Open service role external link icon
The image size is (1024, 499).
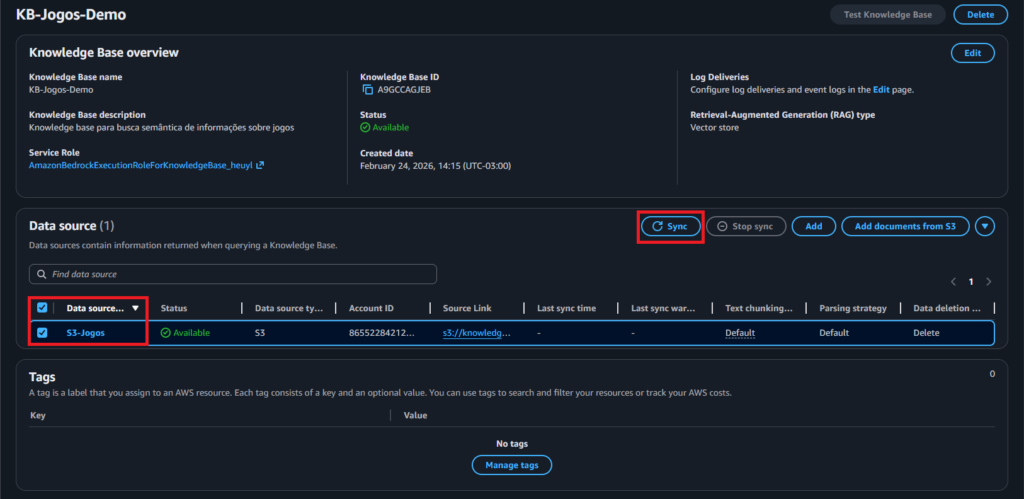click(x=261, y=165)
